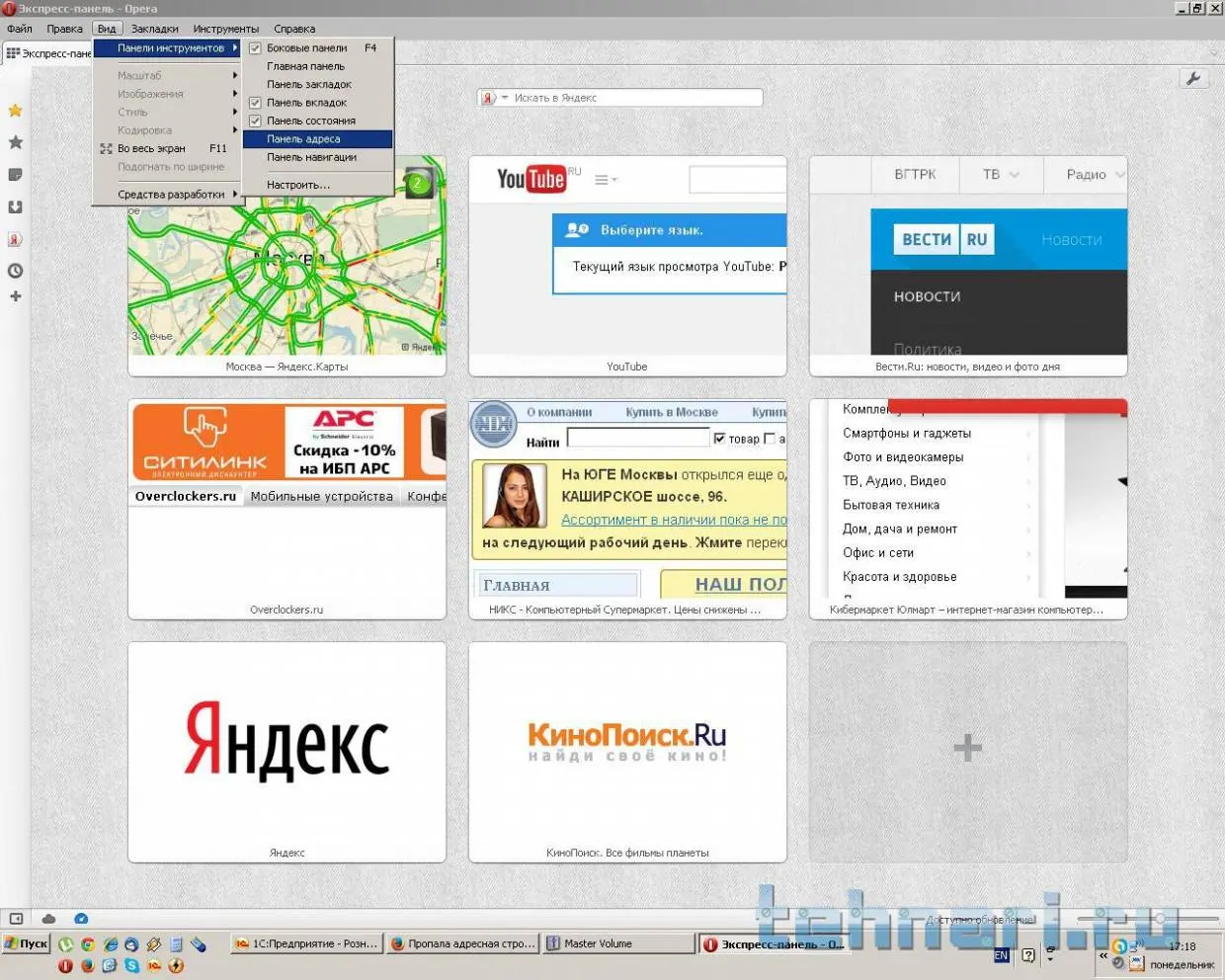The image size is (1225, 980).
Task: Click the plus icon to add sidebar panel
Action: [x=15, y=296]
